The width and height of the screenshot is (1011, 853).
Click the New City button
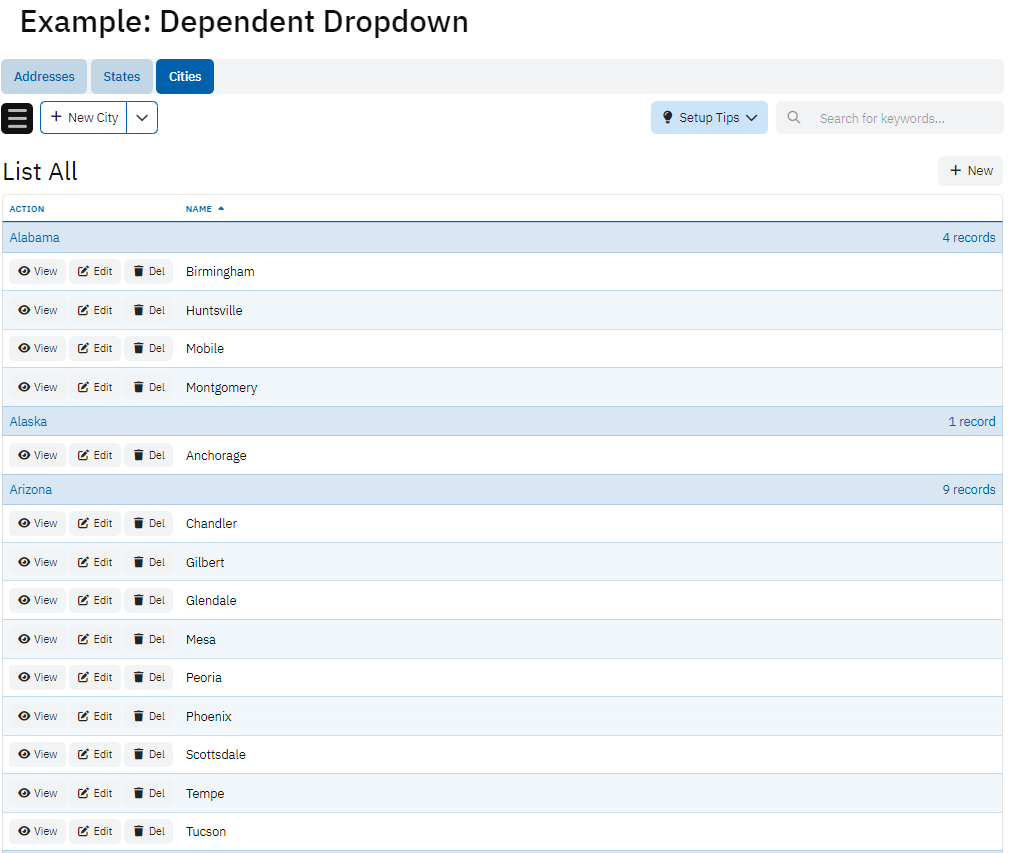pyautogui.click(x=84, y=118)
